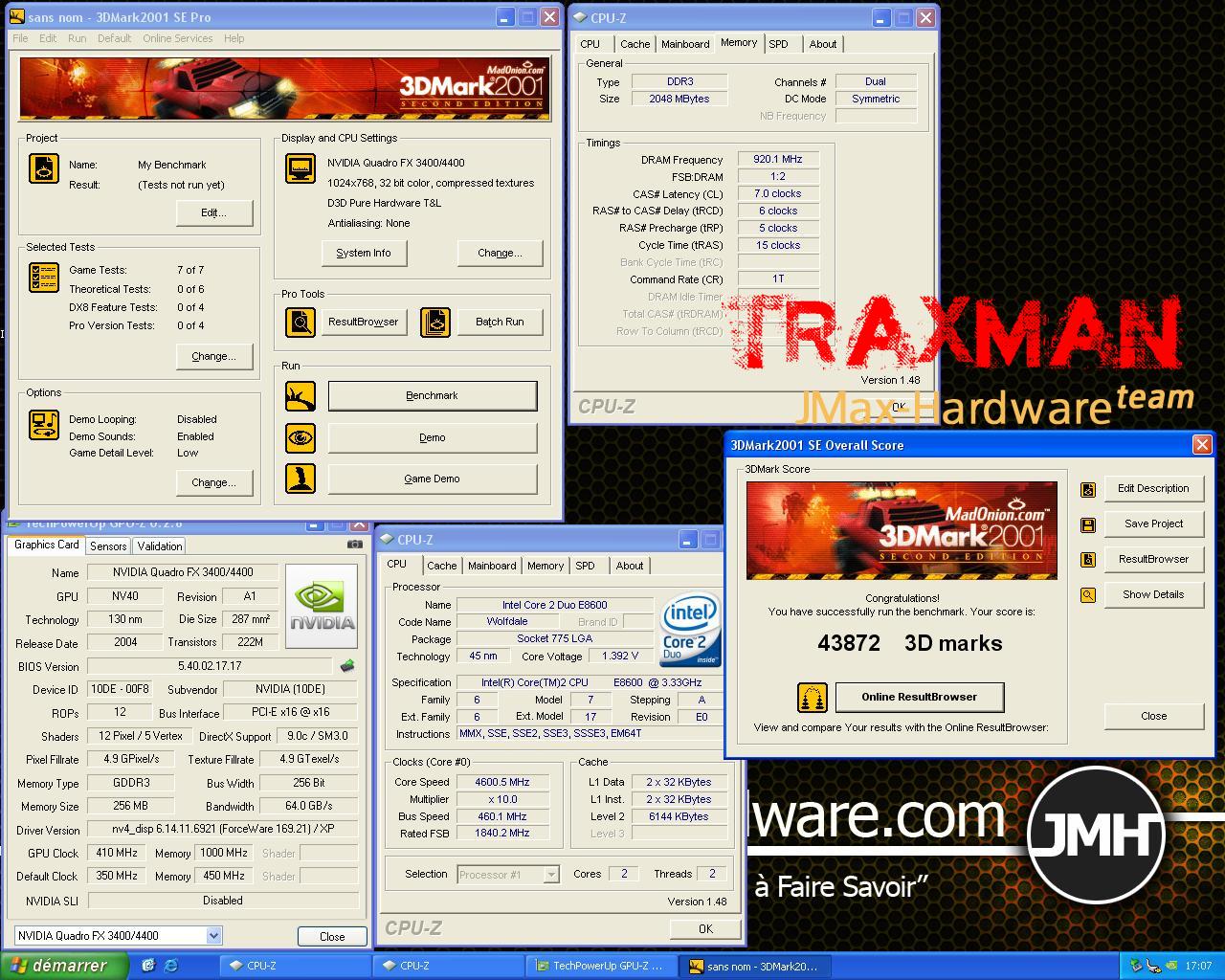
Task: Open the Help menu in 3DMark2001
Action: (234, 38)
